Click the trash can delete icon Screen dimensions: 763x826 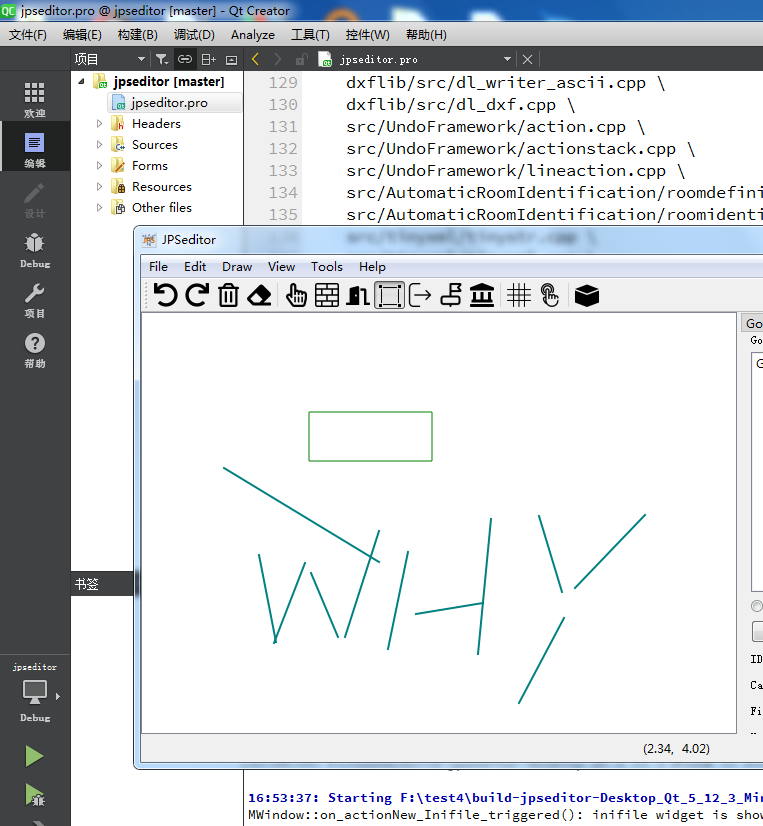229,295
